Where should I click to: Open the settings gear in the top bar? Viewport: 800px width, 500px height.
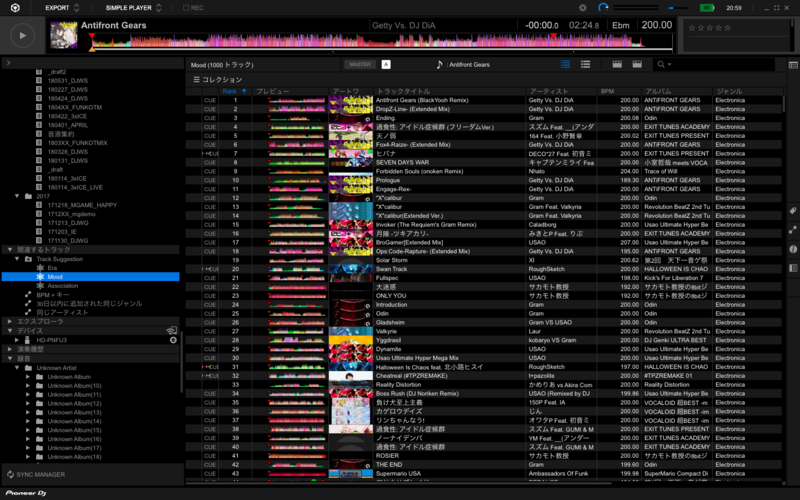pyautogui.click(x=583, y=8)
